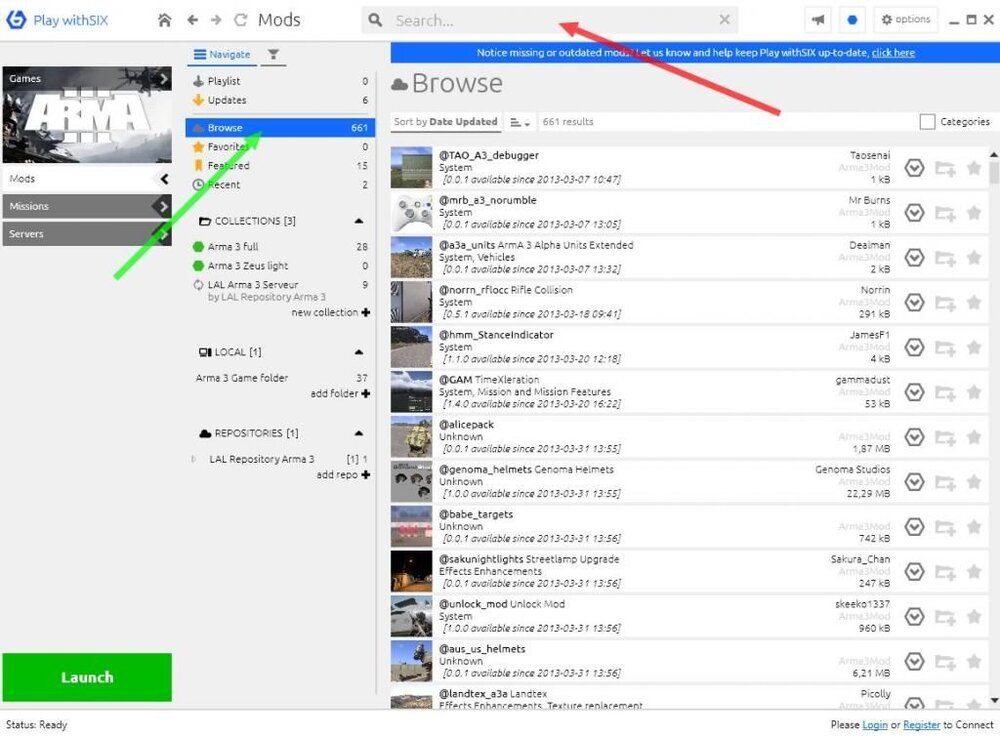Add @mrb_a3_norumble to a collection
Screen dimensions: 1000x736
pyautogui.click(x=945, y=213)
